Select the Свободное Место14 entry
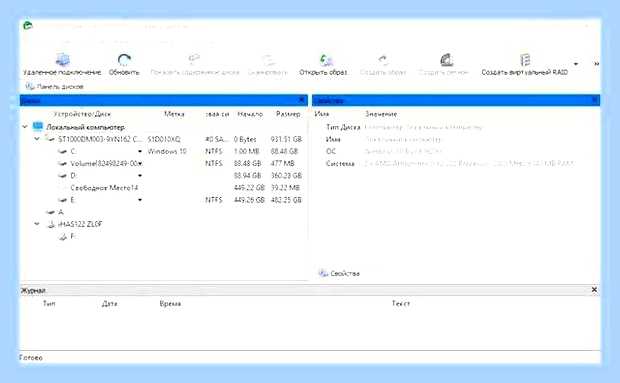This screenshot has height=383, width=620. tap(104, 188)
